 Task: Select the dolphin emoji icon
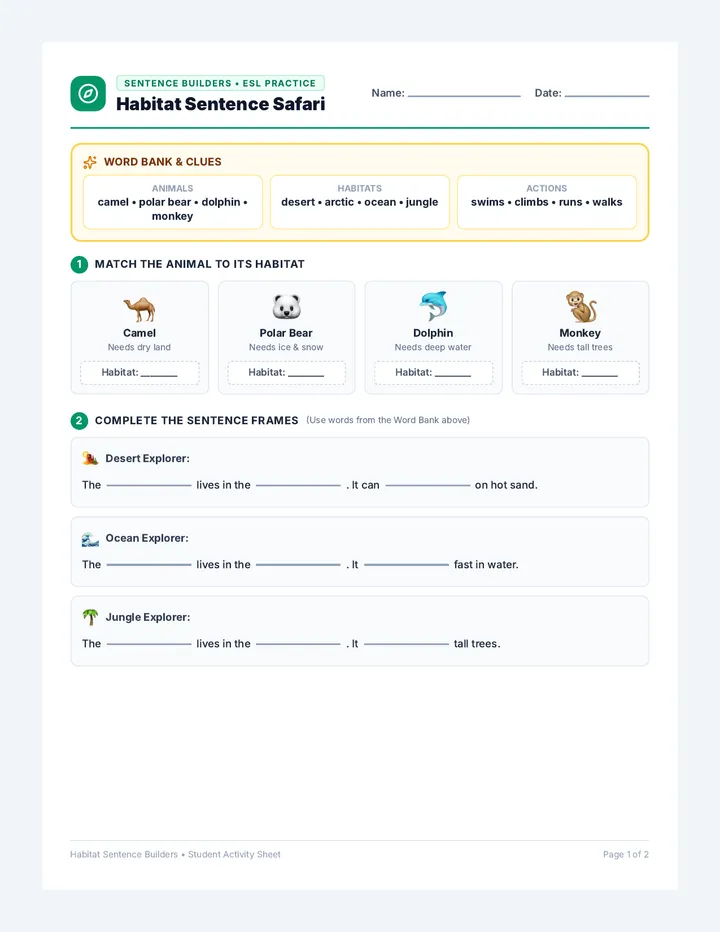click(x=433, y=307)
